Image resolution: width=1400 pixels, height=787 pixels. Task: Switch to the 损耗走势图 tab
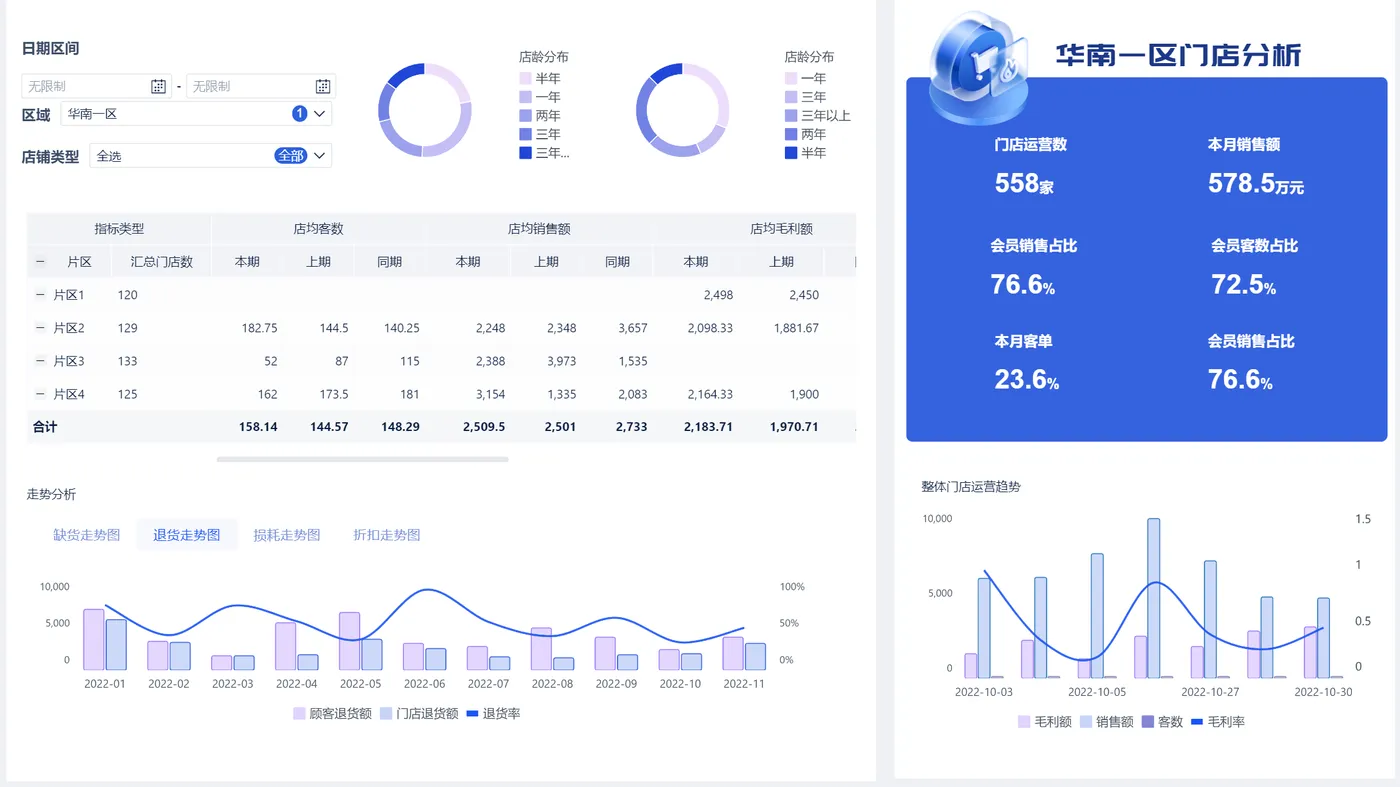pos(287,535)
